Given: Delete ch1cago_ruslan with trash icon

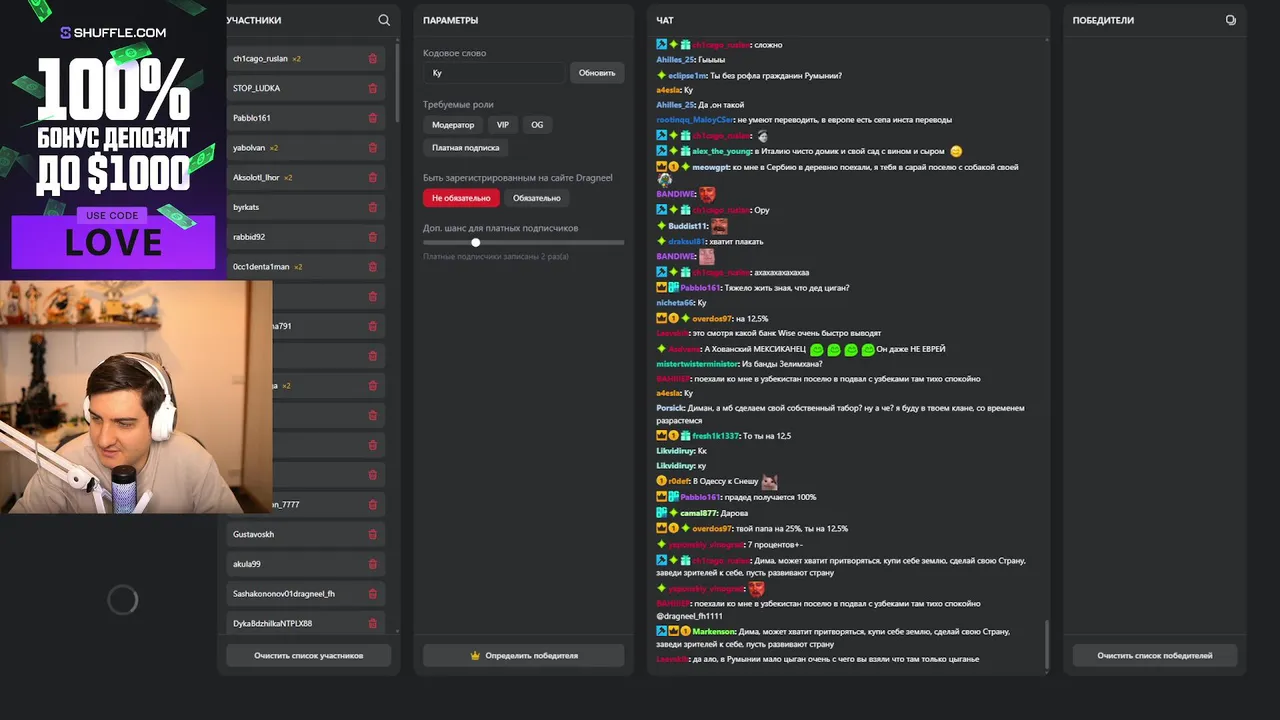Looking at the screenshot, I should coord(373,59).
